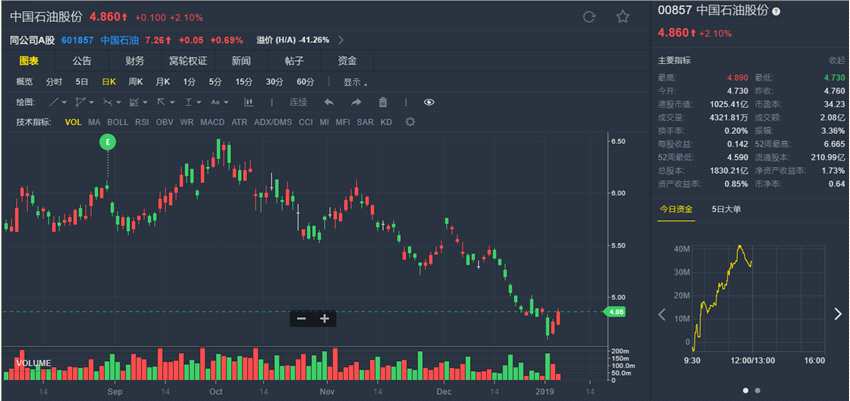This screenshot has height=401, width=850.
Task: Switch to 分时 intraday view
Action: tap(54, 82)
